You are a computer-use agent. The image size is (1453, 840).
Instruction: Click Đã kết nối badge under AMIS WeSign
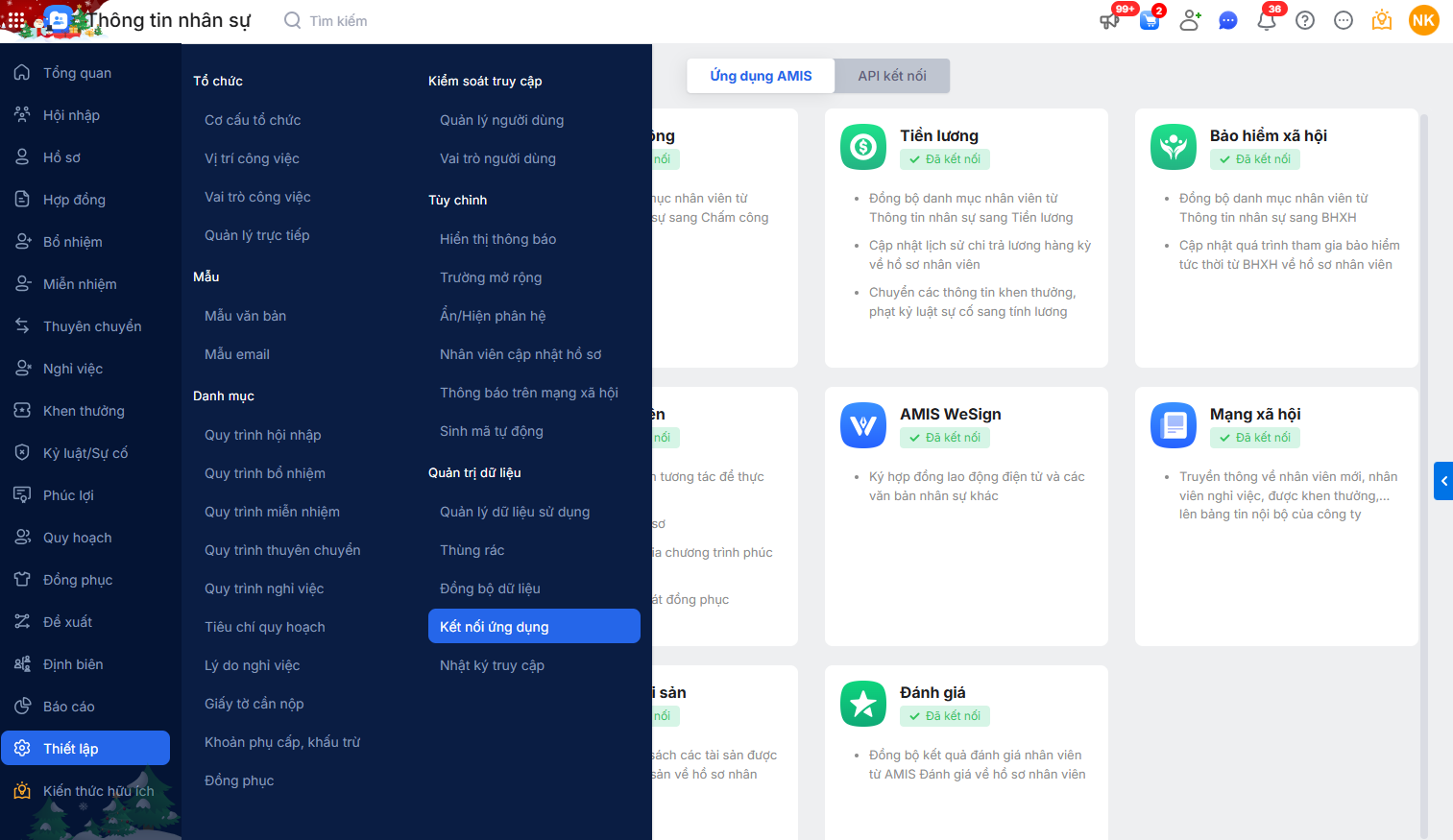click(x=945, y=438)
